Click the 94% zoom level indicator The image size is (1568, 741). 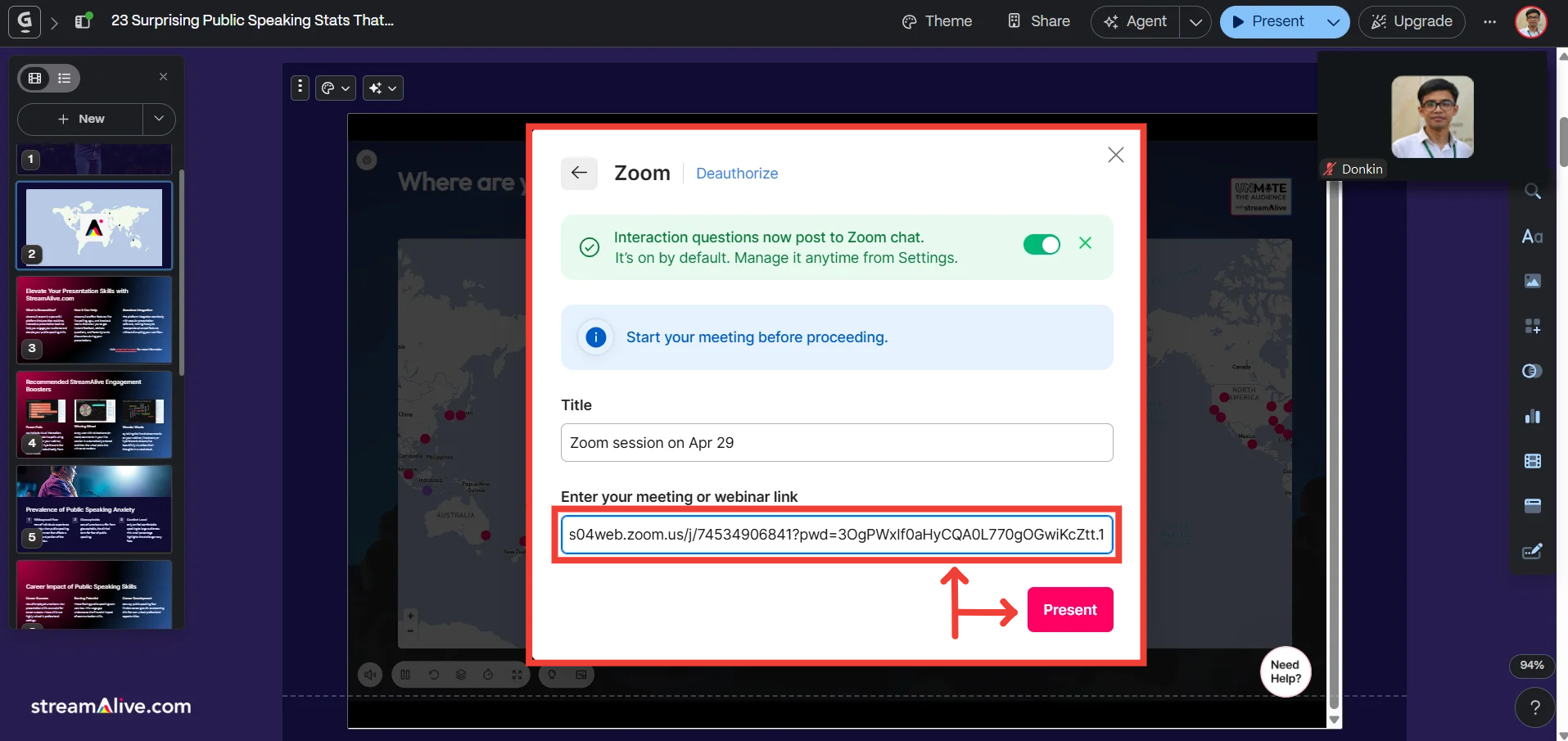click(x=1532, y=666)
